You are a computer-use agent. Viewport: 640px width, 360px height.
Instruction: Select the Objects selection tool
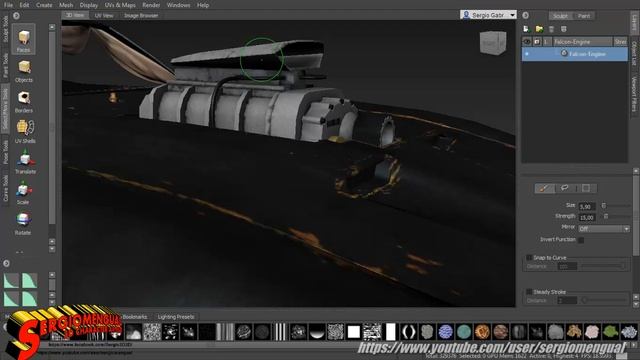24,71
